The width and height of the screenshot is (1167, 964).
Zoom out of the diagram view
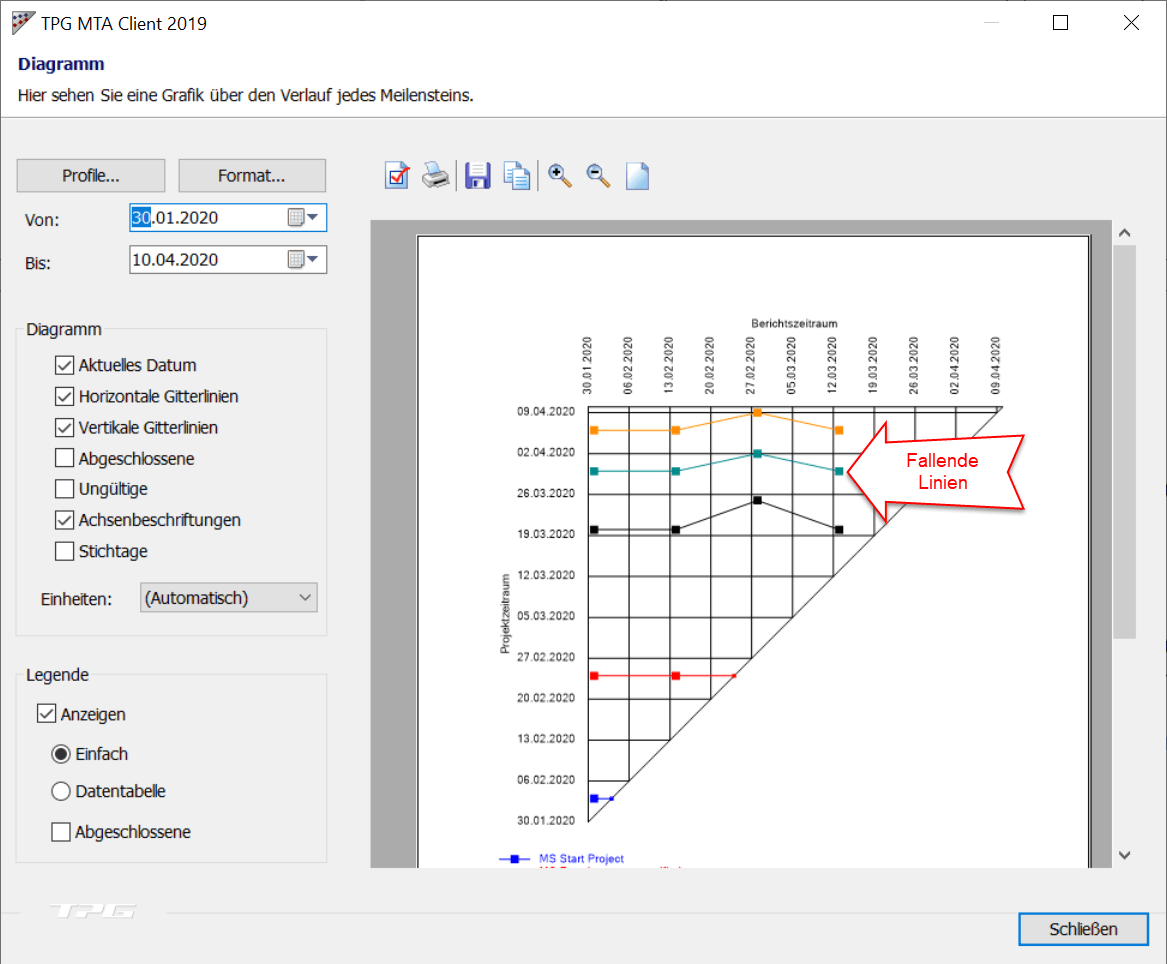pyautogui.click(x=596, y=175)
